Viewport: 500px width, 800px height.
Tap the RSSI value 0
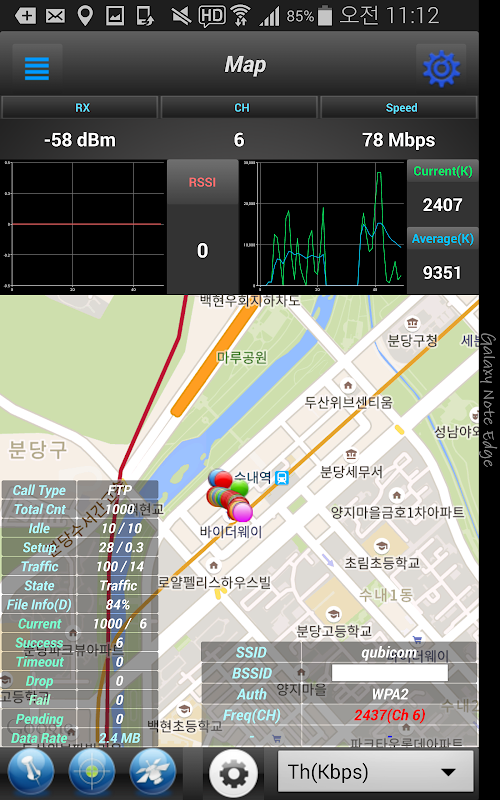coord(203,251)
